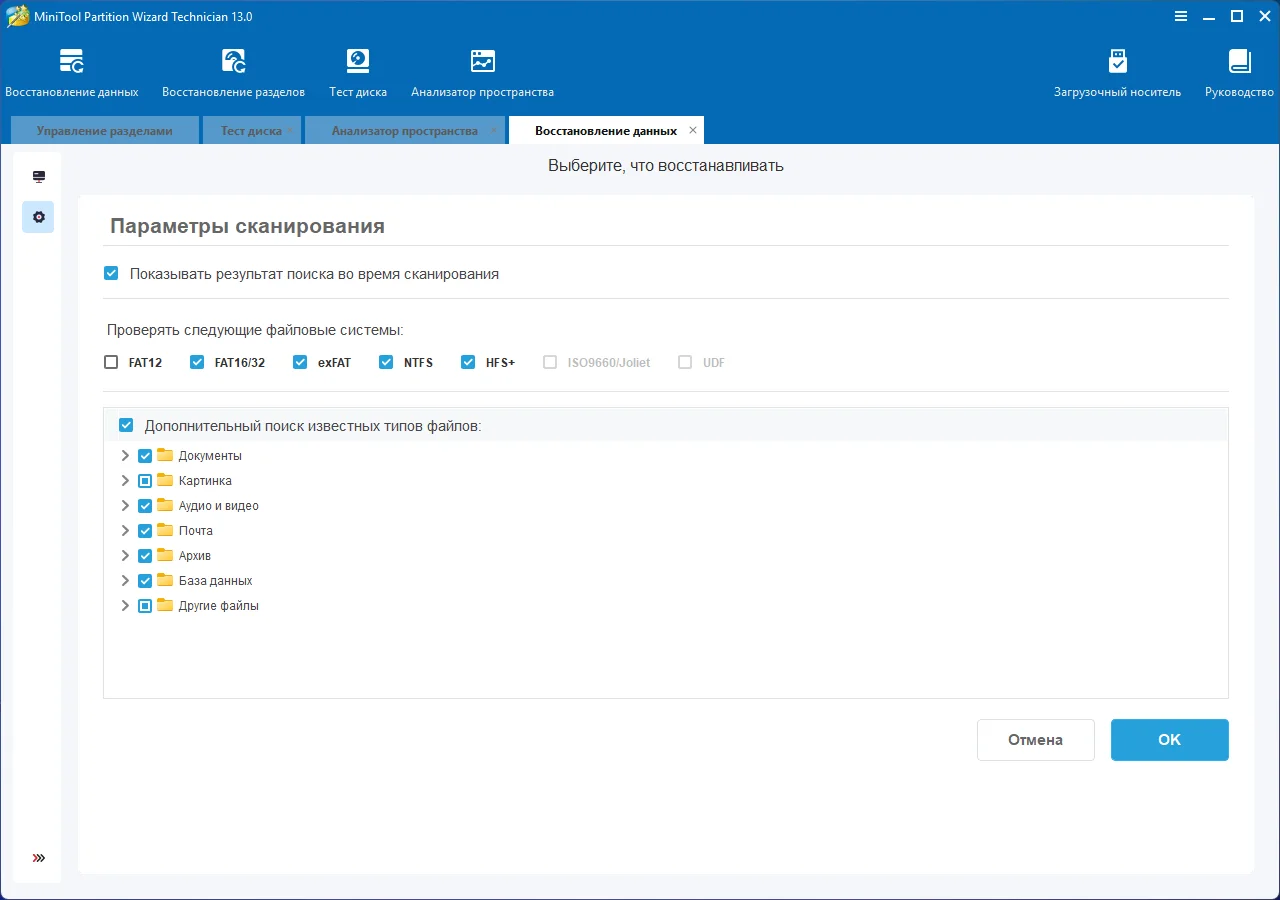Expand the Другие файлы tree node

tap(125, 606)
